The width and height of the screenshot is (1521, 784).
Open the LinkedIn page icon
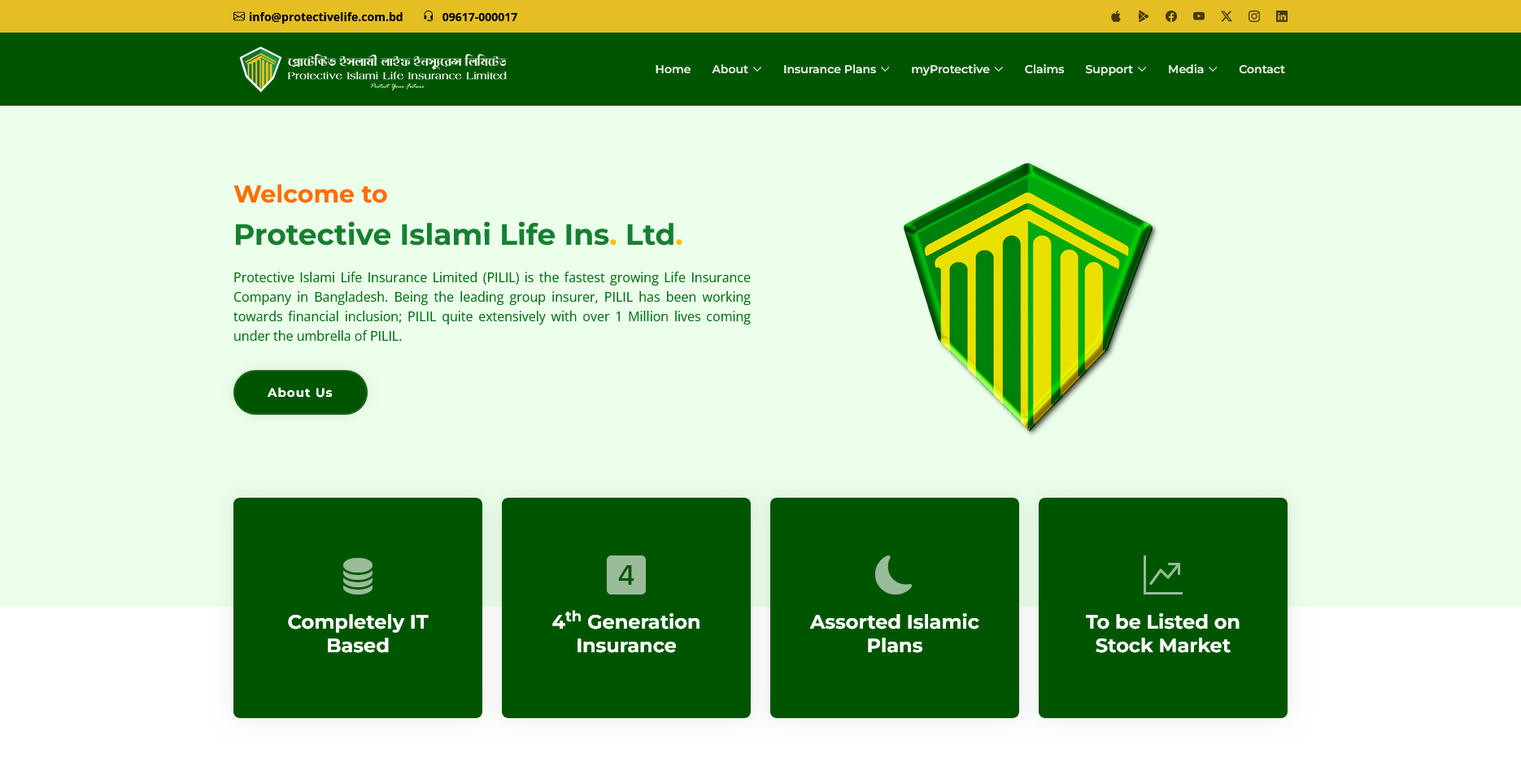tap(1282, 16)
